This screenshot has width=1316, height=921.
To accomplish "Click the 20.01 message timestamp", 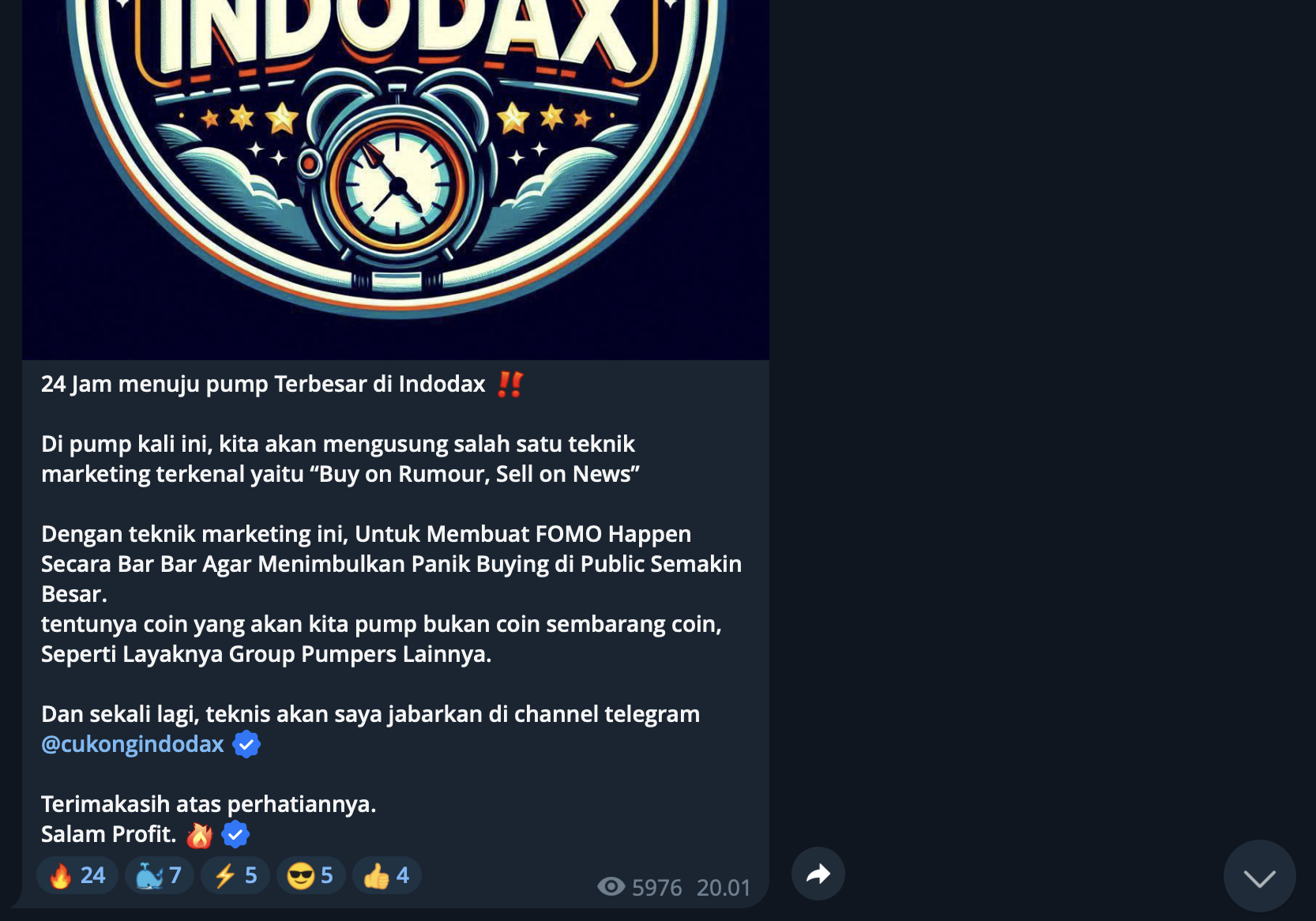I will pyautogui.click(x=724, y=888).
